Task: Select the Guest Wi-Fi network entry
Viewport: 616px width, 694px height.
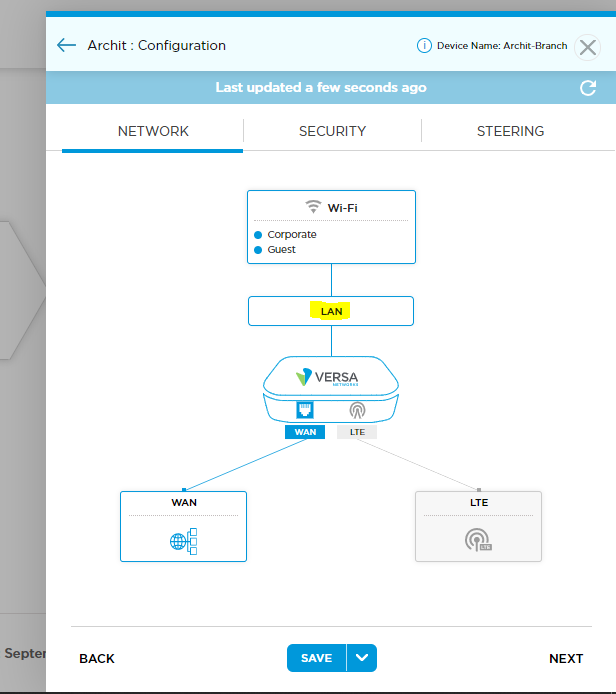Action: 275,250
